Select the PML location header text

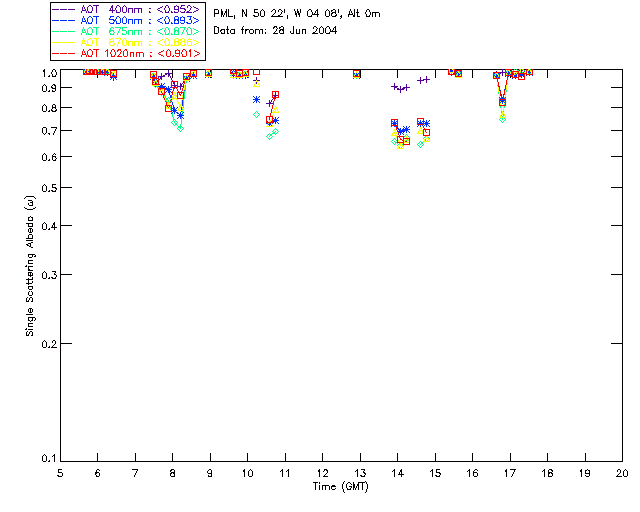(x=297, y=13)
